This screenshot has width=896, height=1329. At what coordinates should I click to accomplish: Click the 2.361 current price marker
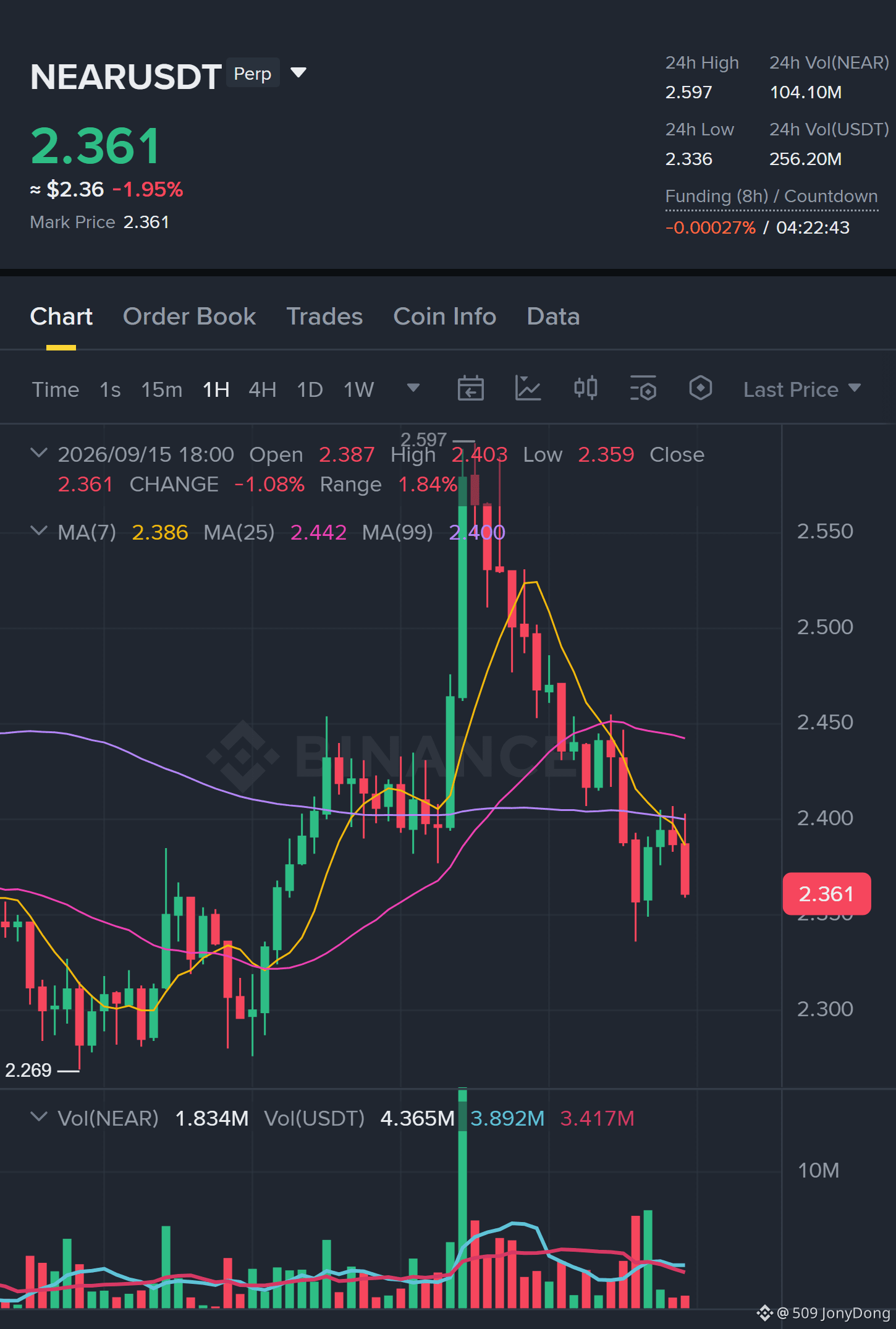click(x=827, y=894)
